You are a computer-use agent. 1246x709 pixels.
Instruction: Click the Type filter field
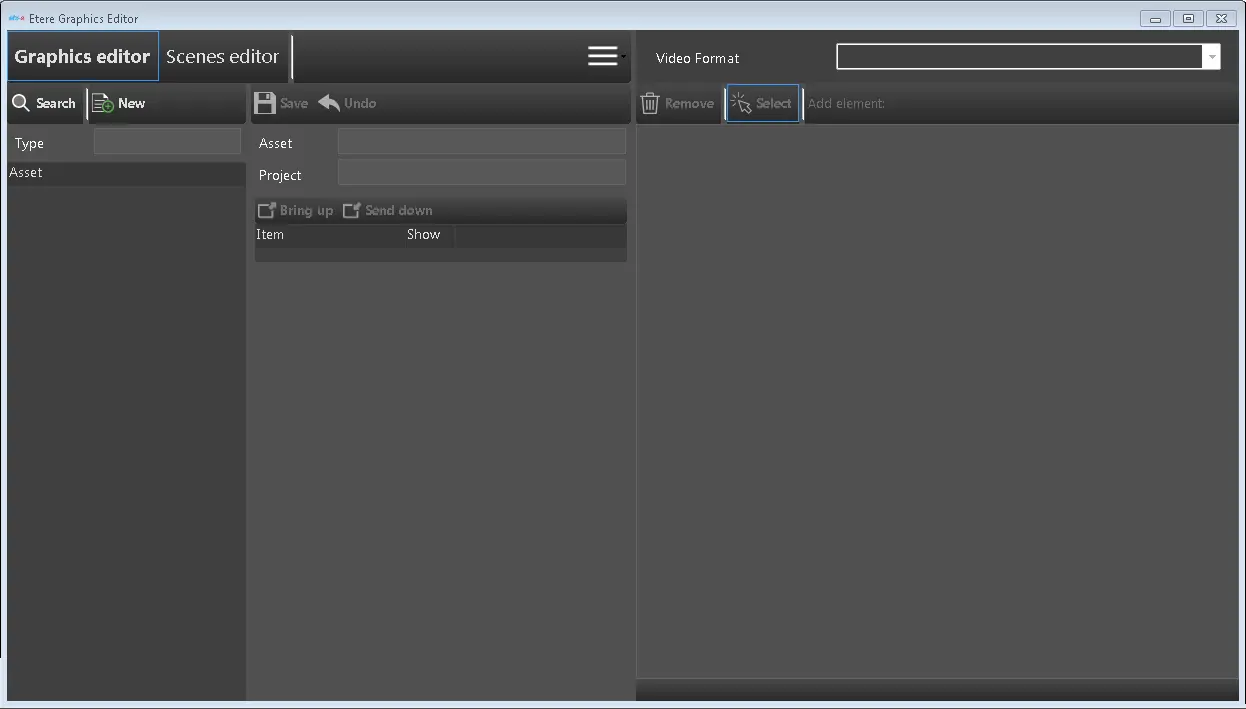[x=167, y=142]
